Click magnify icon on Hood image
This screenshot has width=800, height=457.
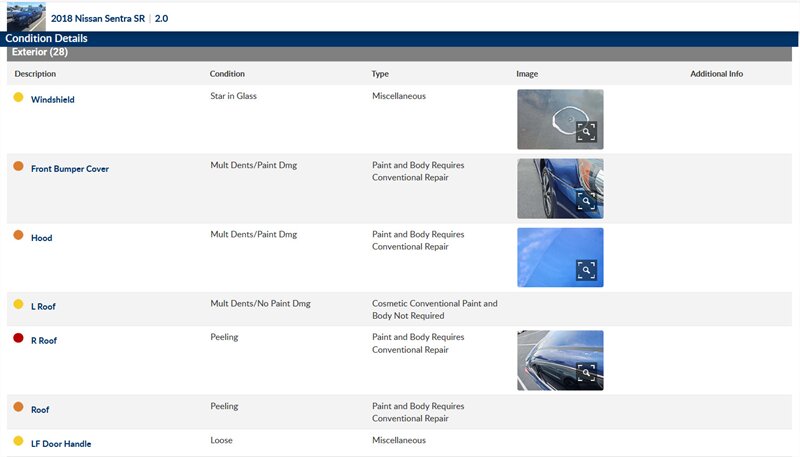pyautogui.click(x=586, y=269)
